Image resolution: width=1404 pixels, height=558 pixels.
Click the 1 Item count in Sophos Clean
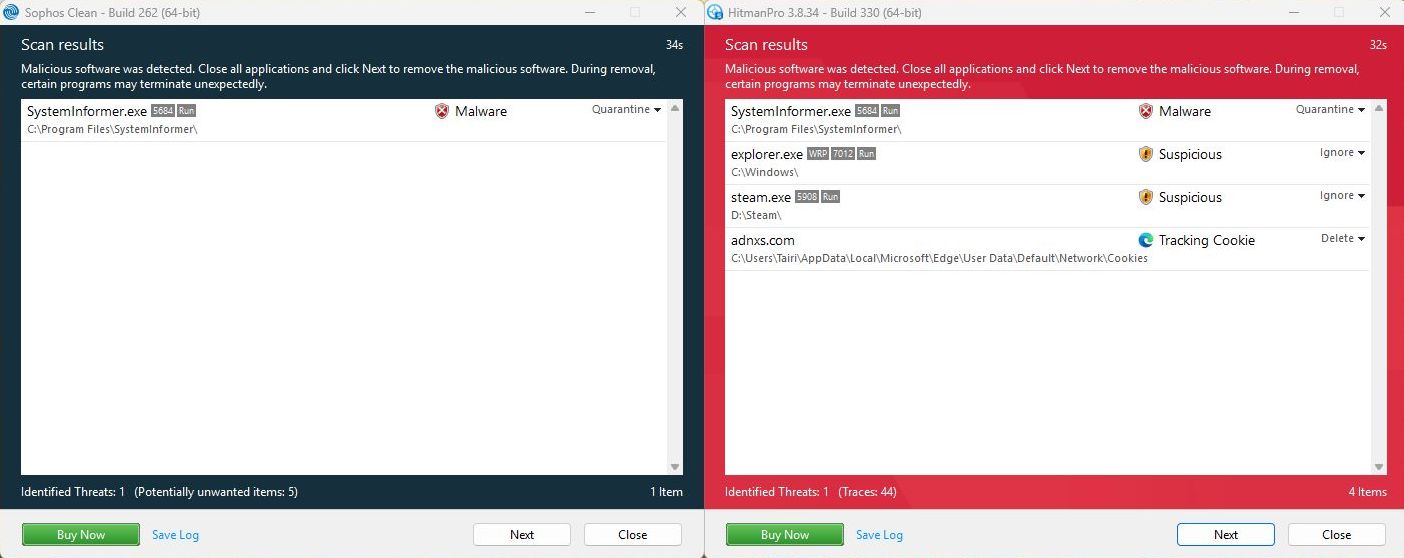click(x=666, y=492)
